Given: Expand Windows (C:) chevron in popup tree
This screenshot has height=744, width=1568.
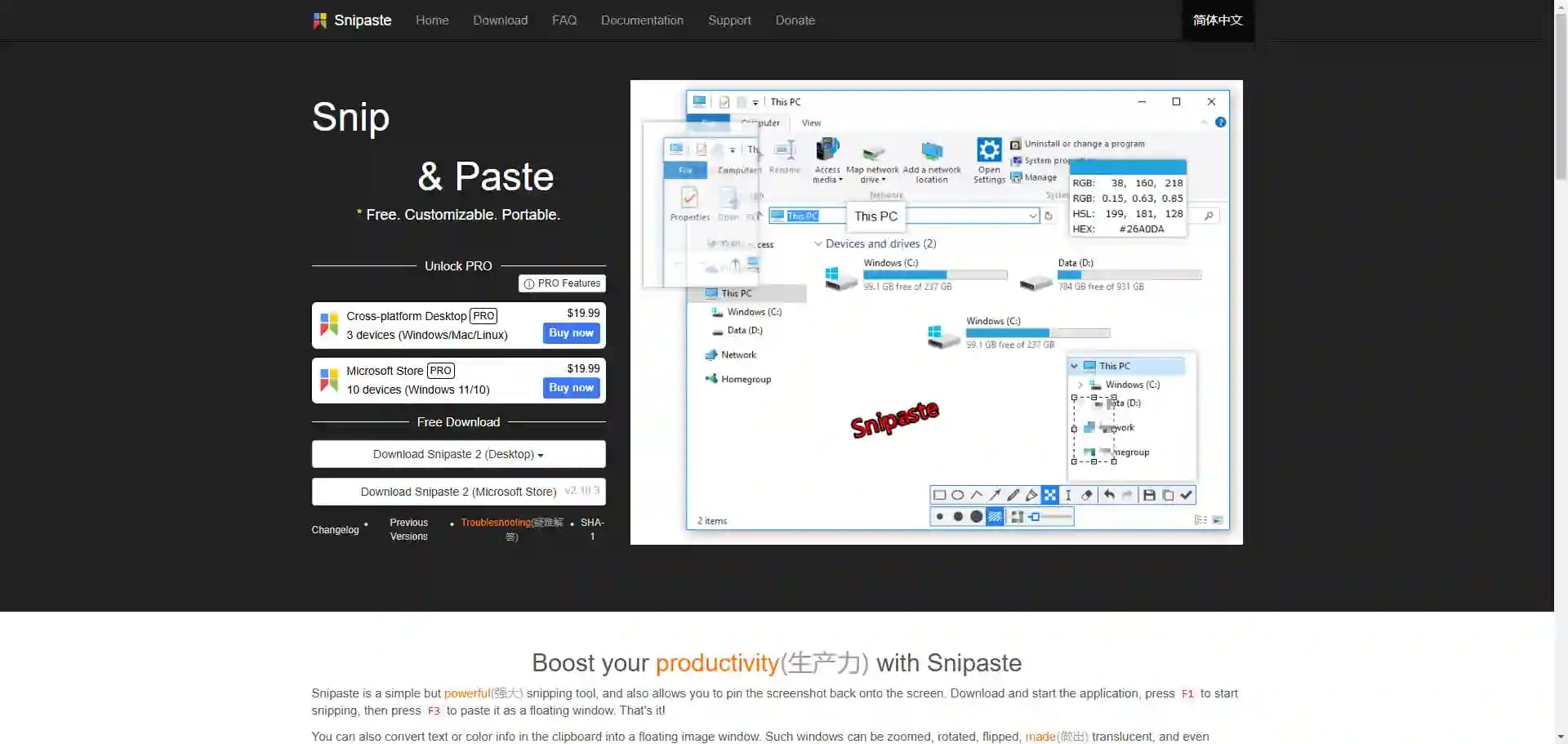Looking at the screenshot, I should tap(1080, 385).
